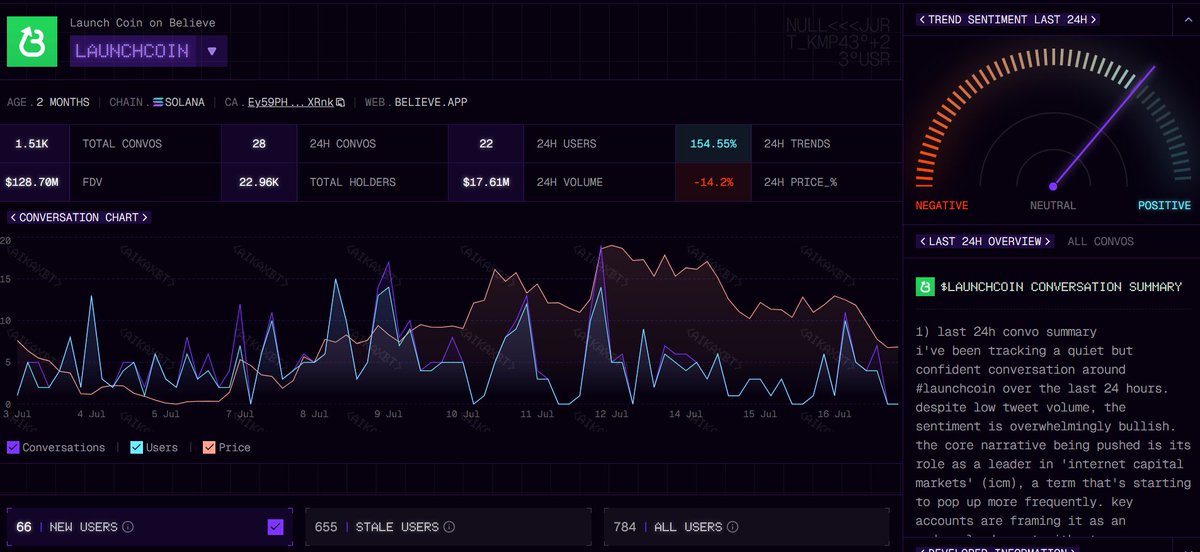Screen dimensions: 1200x552
Task: Click info icon next to STALE USERS
Action: (x=449, y=527)
